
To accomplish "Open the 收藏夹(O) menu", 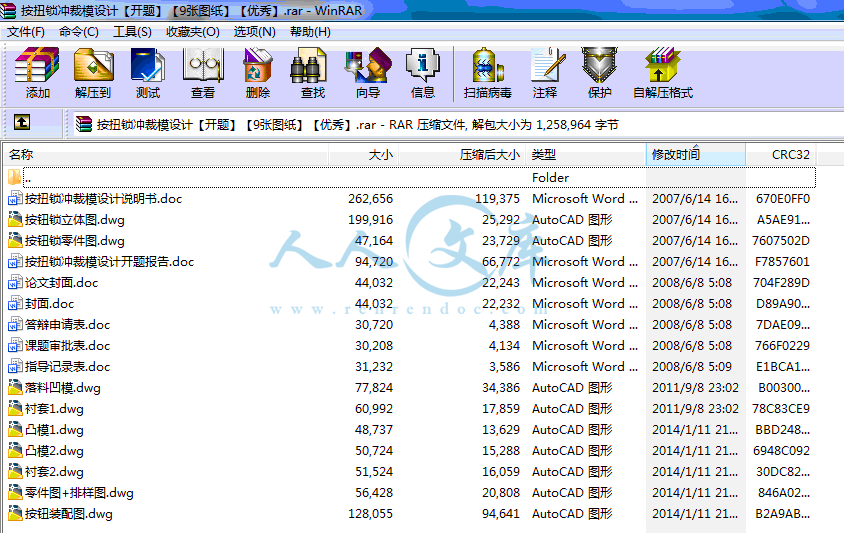I will (x=193, y=32).
